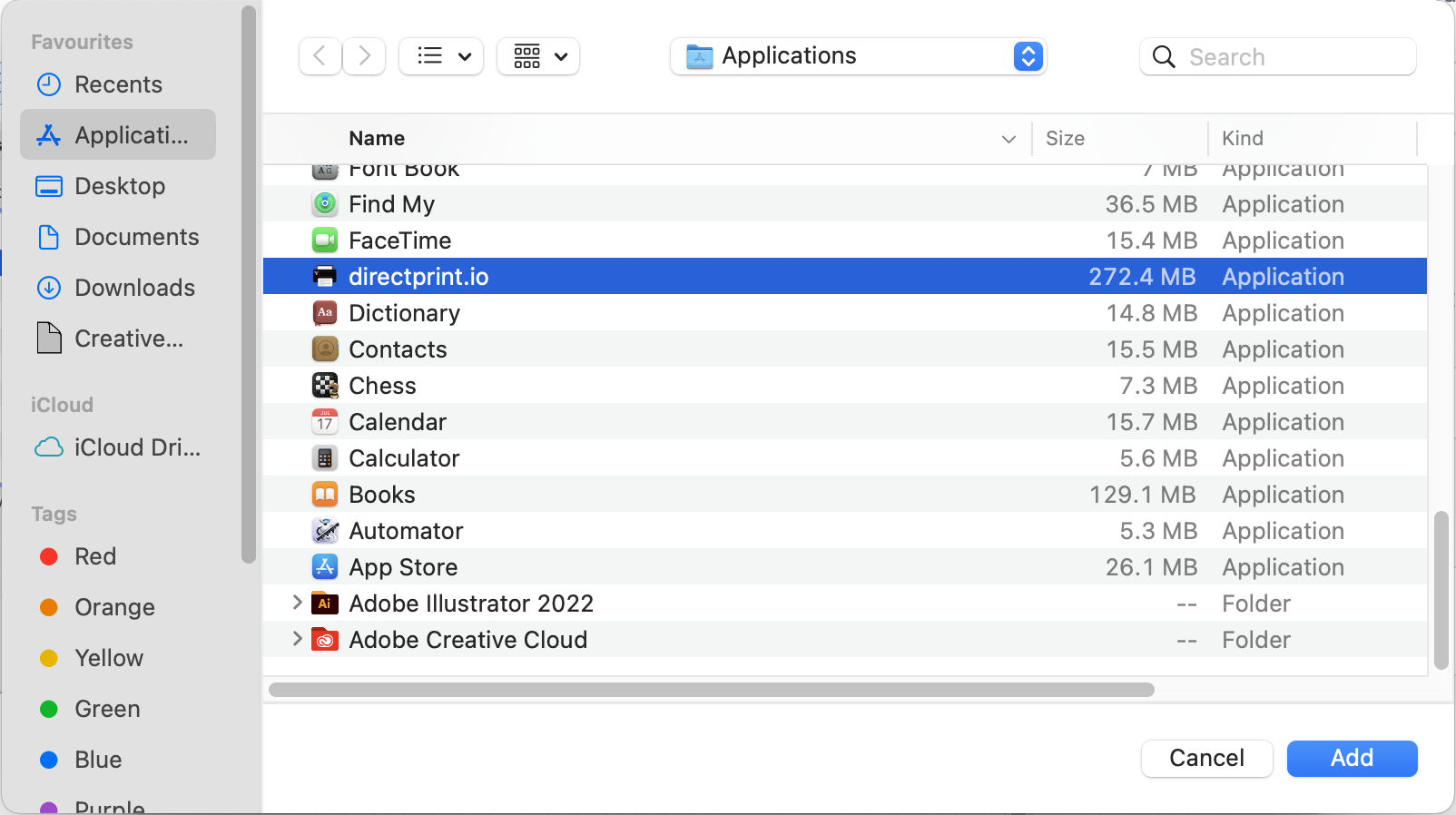Screen dimensions: 1456x815
Task: Open Downloads in the sidebar
Action: [x=118, y=288]
